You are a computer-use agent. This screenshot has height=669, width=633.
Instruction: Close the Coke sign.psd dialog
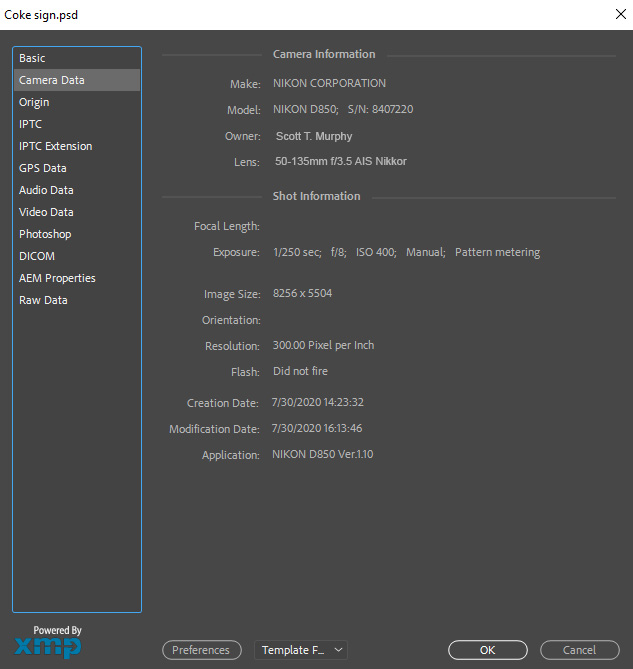(x=618, y=14)
